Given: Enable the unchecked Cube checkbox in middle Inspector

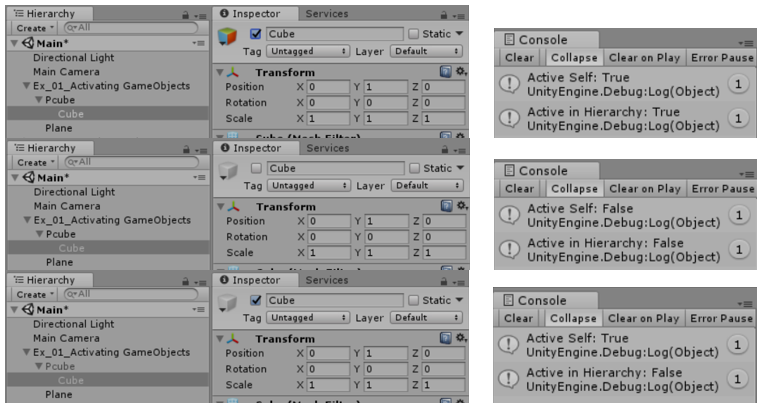Looking at the screenshot, I should (256, 168).
